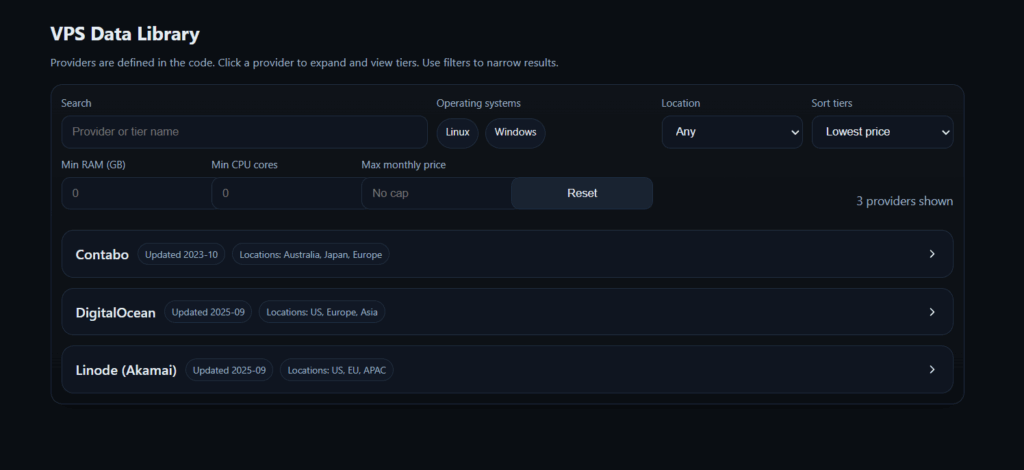Click the Locations: US, Europe, Asia badge
Image resolution: width=1024 pixels, height=470 pixels.
[x=322, y=312]
